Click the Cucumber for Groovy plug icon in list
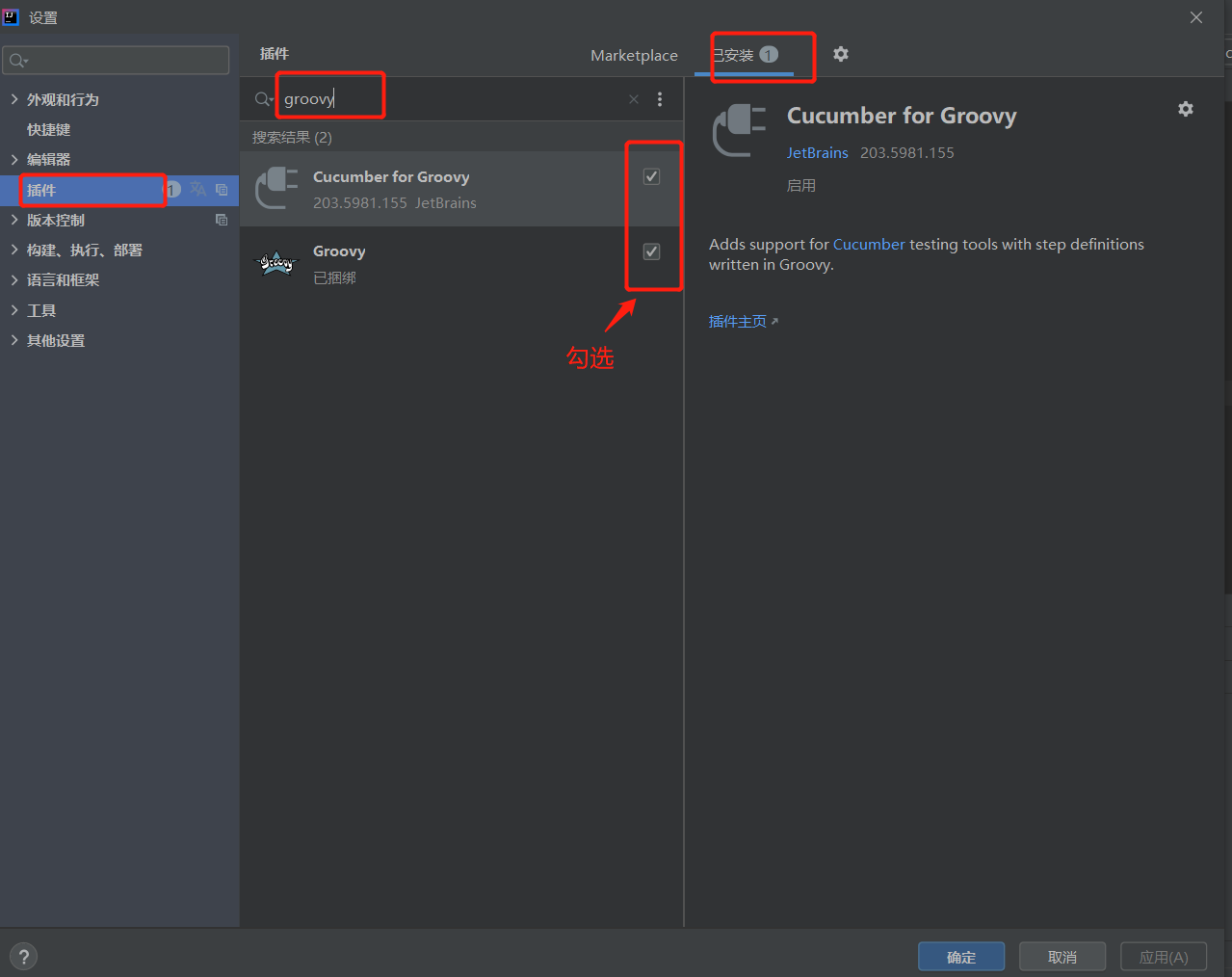 coord(276,188)
